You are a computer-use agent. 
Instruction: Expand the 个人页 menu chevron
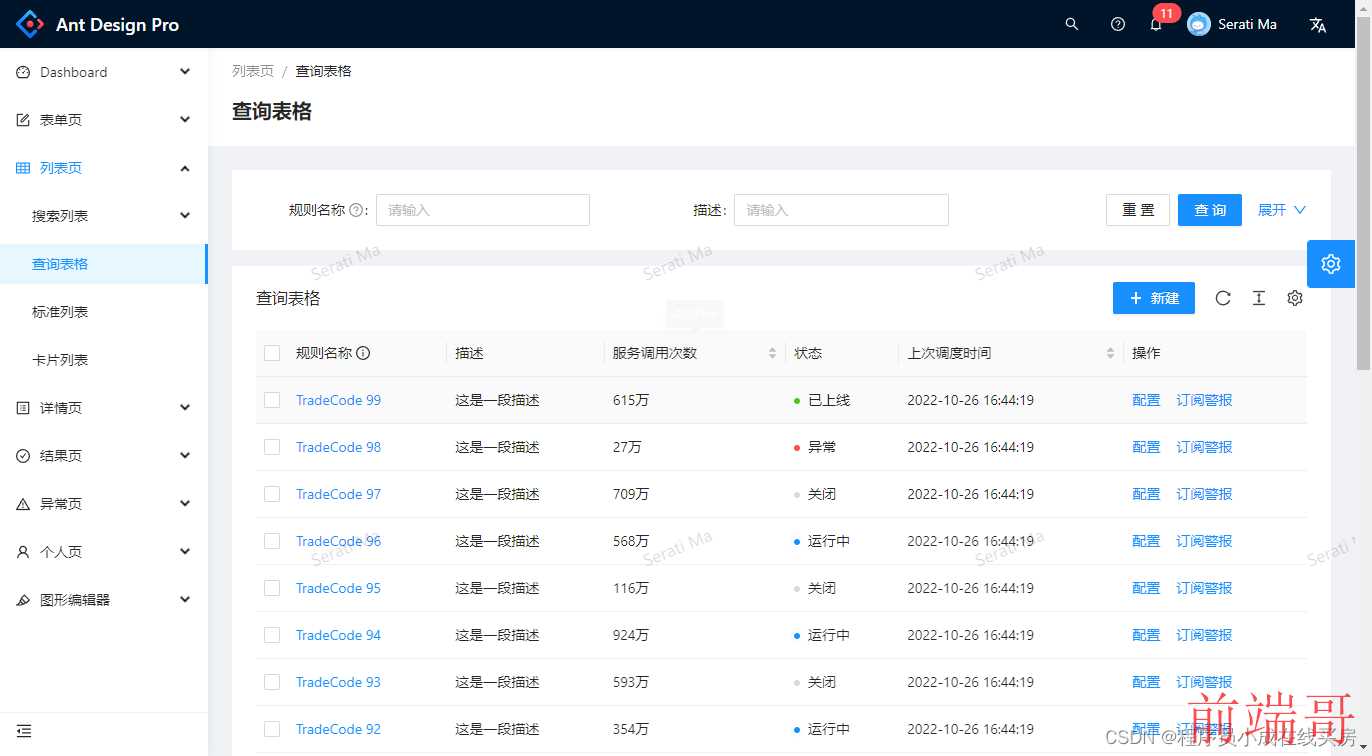click(x=185, y=552)
